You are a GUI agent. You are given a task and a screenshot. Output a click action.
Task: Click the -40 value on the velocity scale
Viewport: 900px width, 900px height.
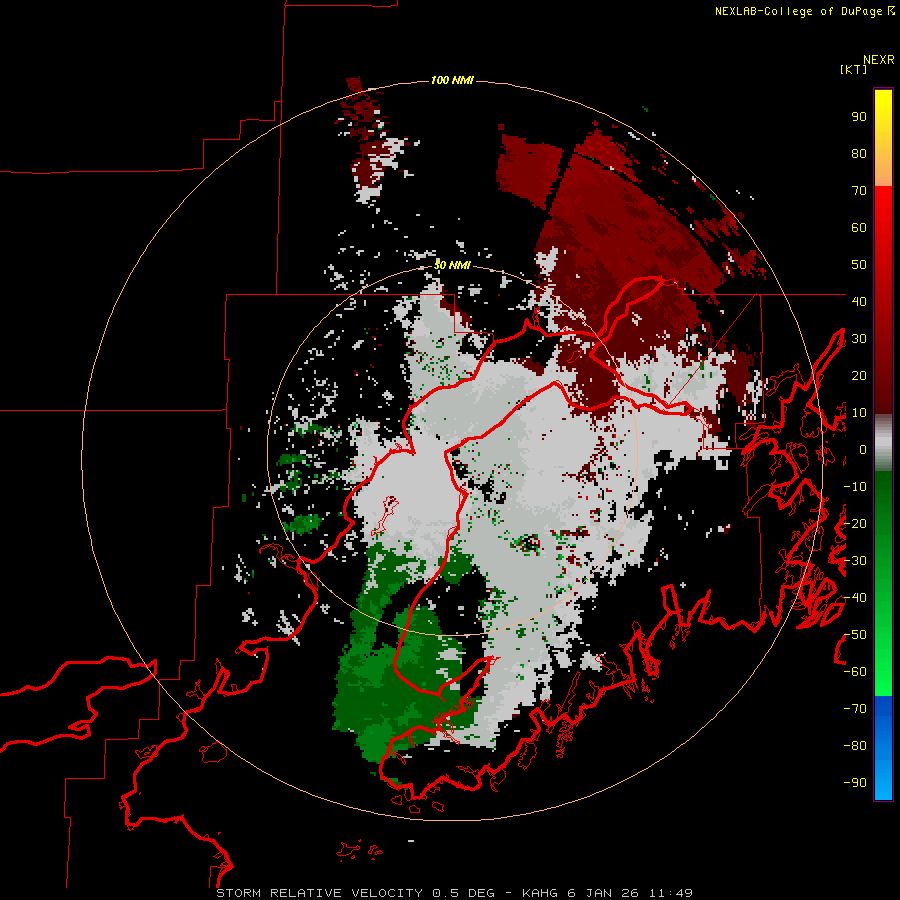point(855,598)
